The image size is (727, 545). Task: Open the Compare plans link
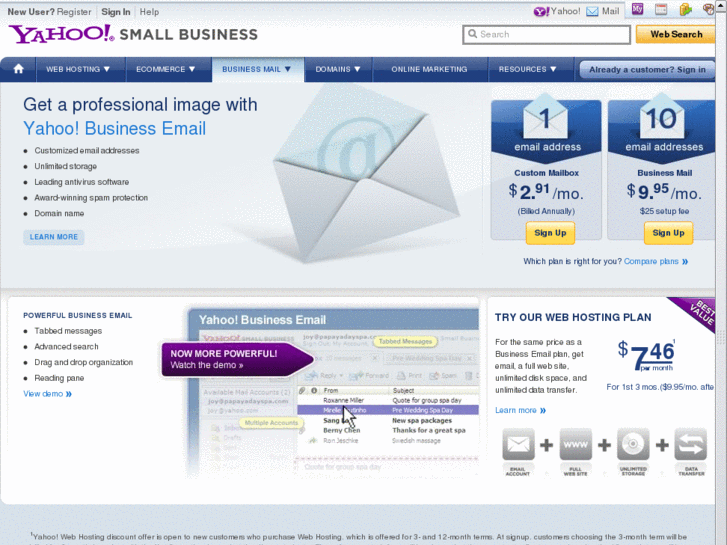[x=656, y=261]
